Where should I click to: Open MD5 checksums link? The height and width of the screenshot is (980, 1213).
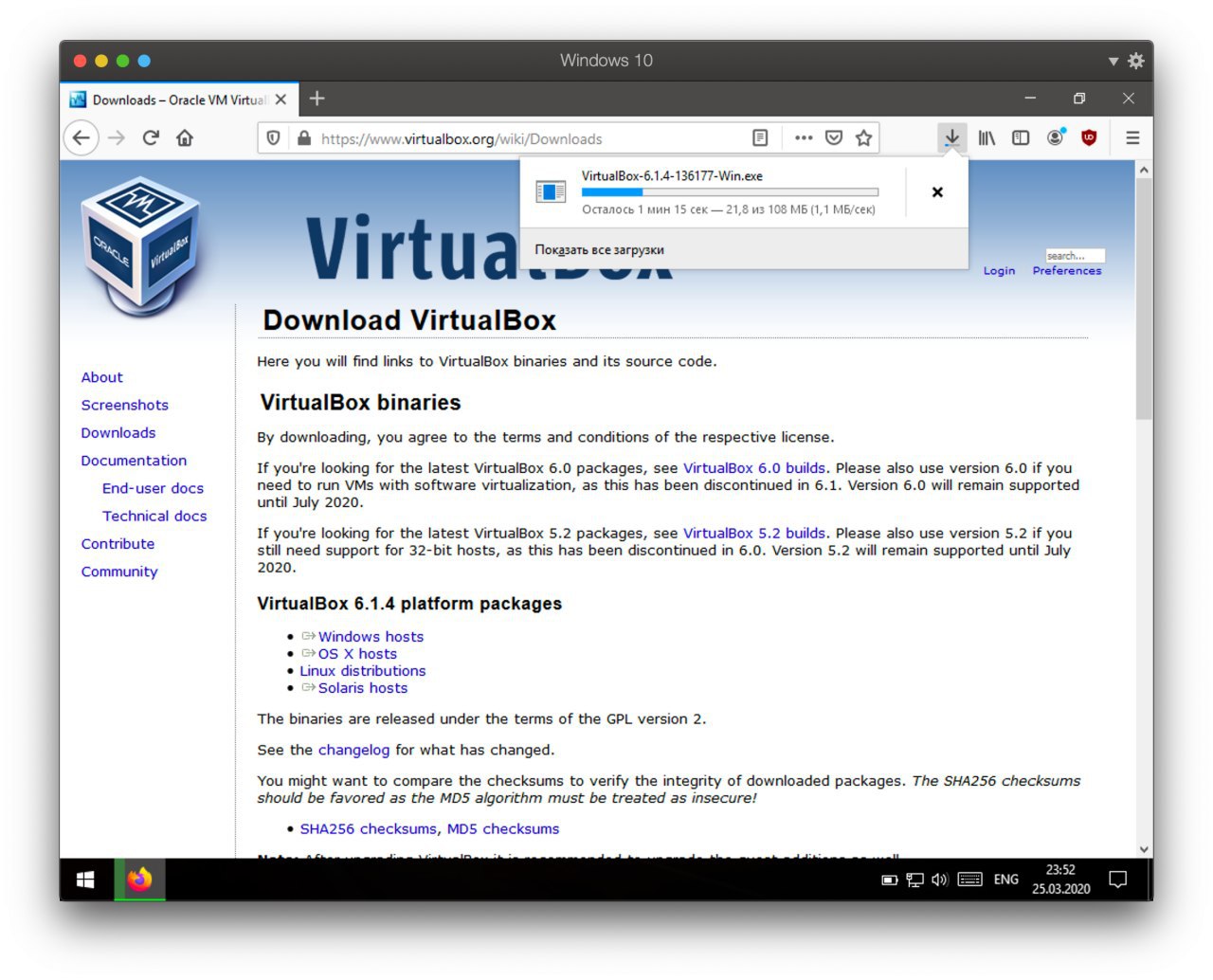pos(502,829)
